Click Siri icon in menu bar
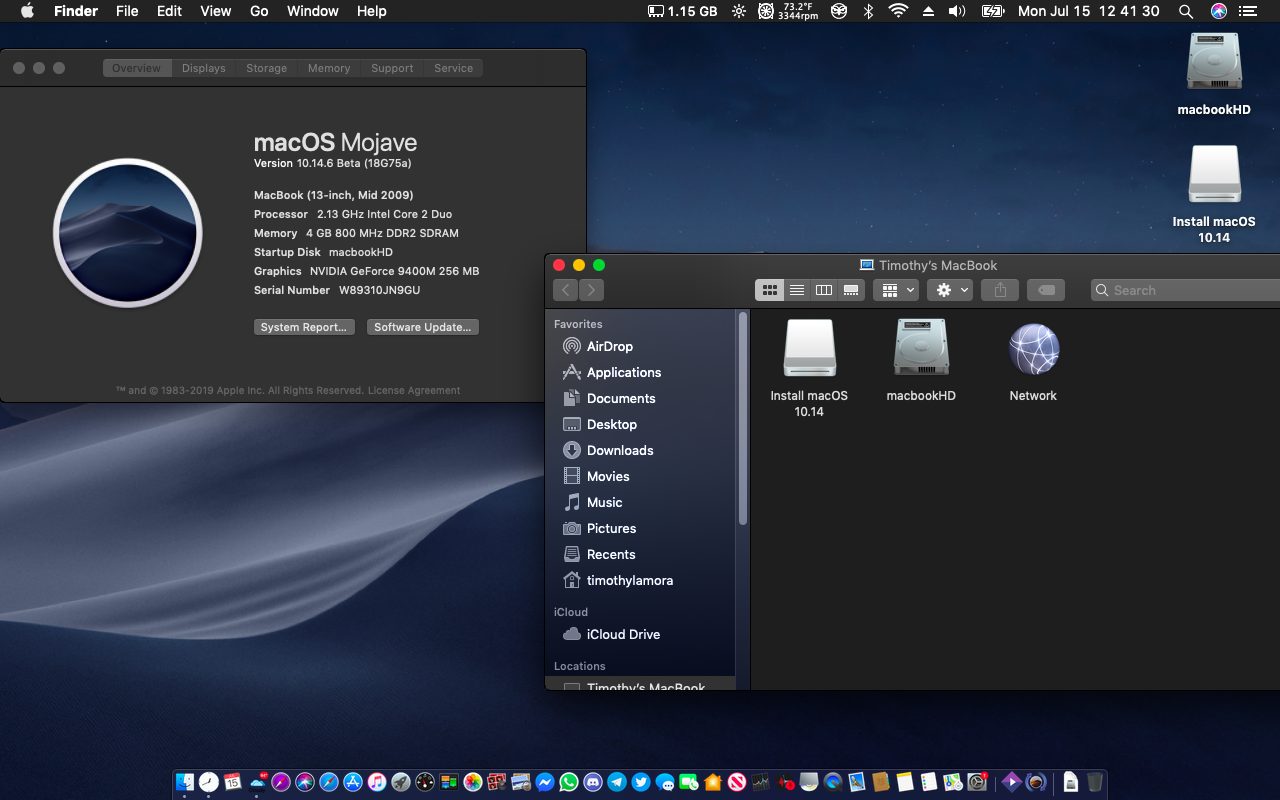The image size is (1280, 800). [x=1218, y=11]
